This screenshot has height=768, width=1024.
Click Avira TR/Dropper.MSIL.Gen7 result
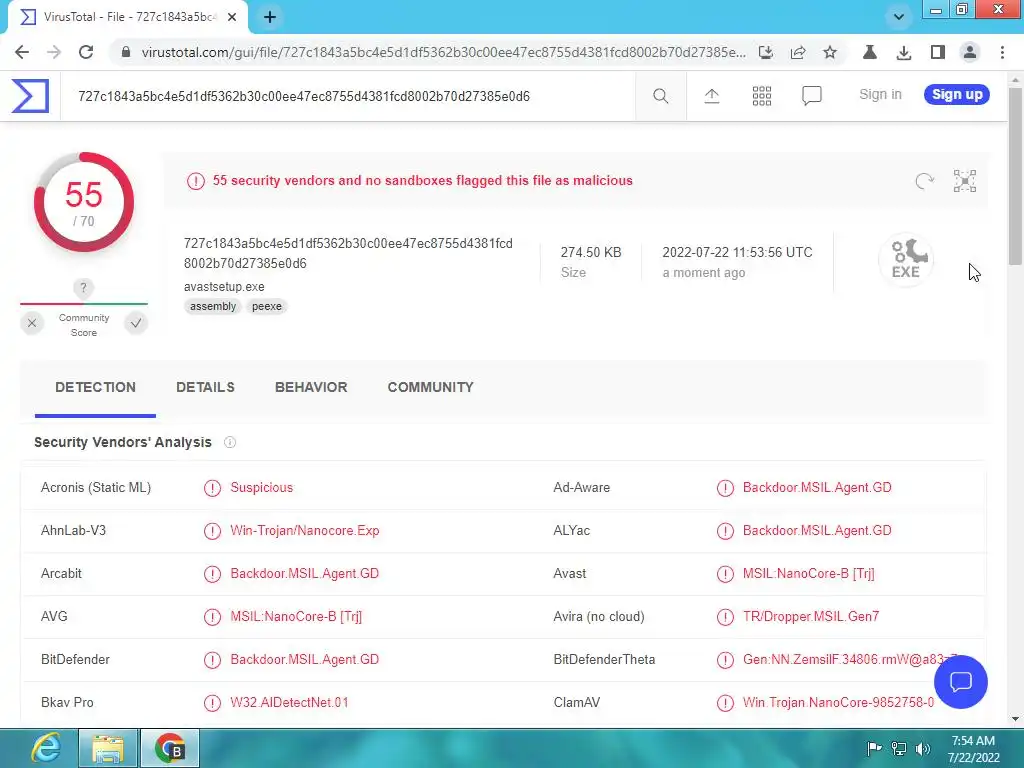pyautogui.click(x=810, y=616)
